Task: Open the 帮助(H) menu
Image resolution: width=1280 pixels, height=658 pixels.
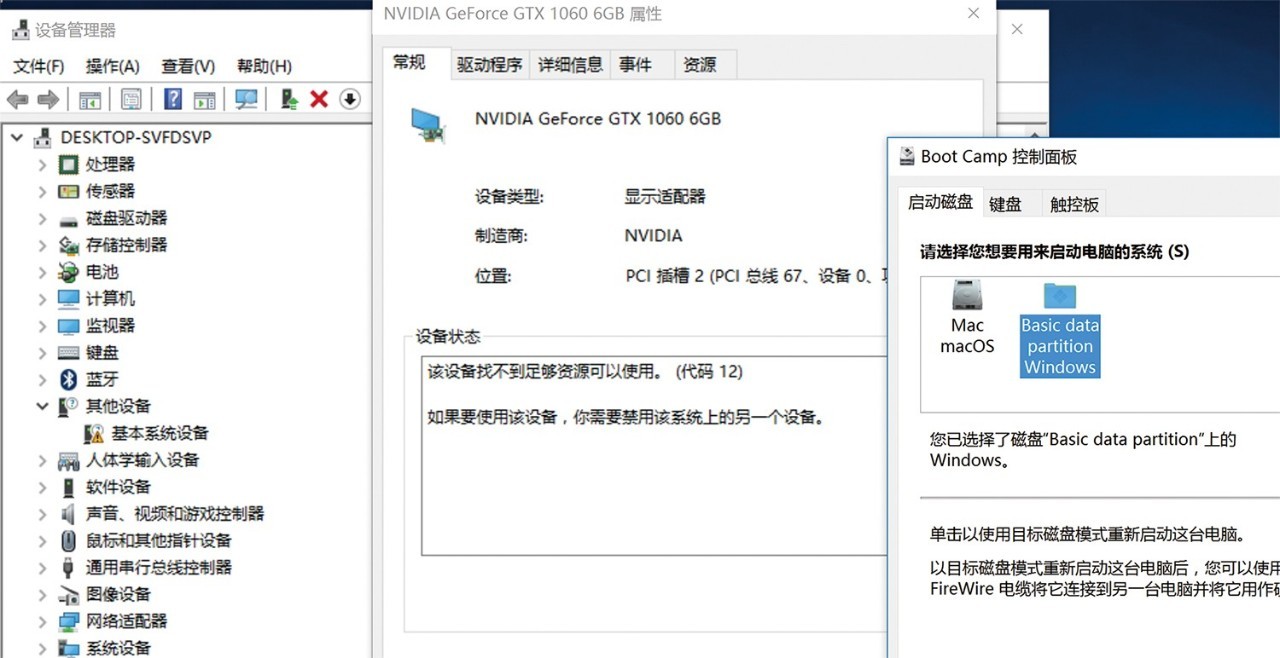Action: click(264, 66)
